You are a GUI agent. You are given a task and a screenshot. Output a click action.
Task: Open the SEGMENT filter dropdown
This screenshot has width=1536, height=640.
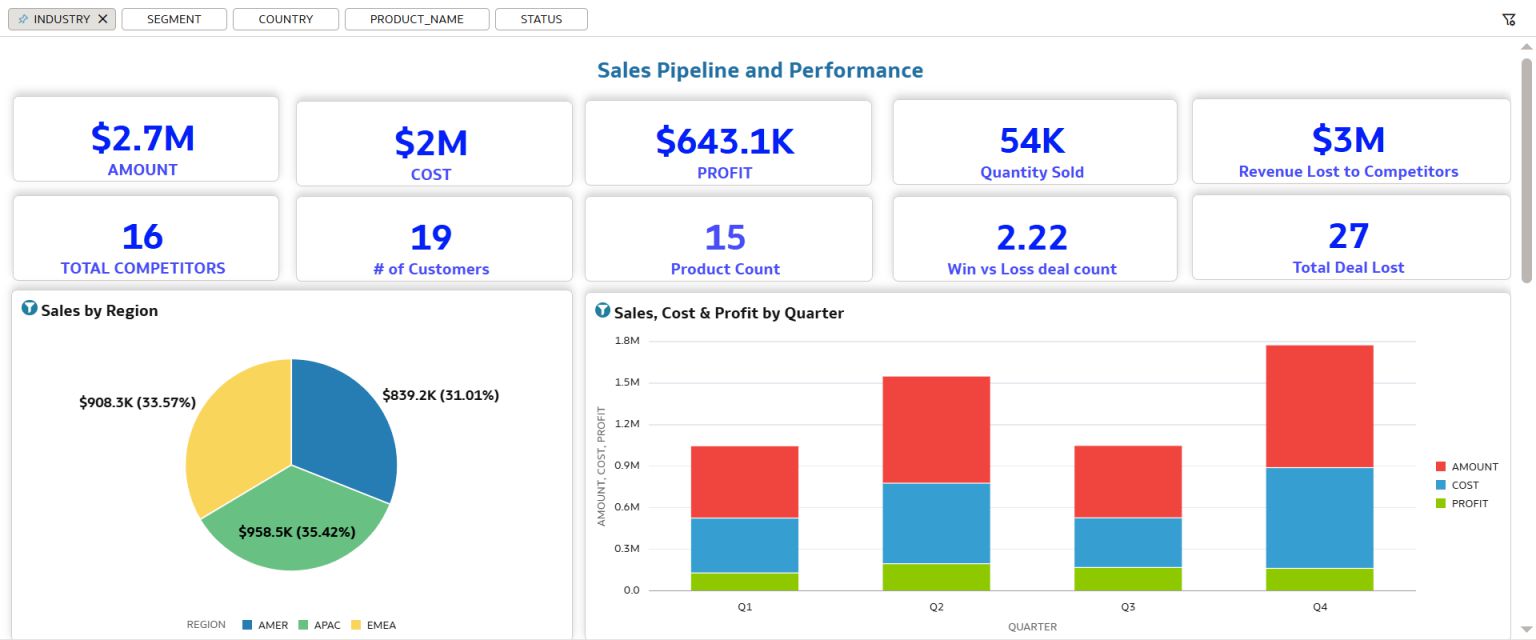point(174,19)
